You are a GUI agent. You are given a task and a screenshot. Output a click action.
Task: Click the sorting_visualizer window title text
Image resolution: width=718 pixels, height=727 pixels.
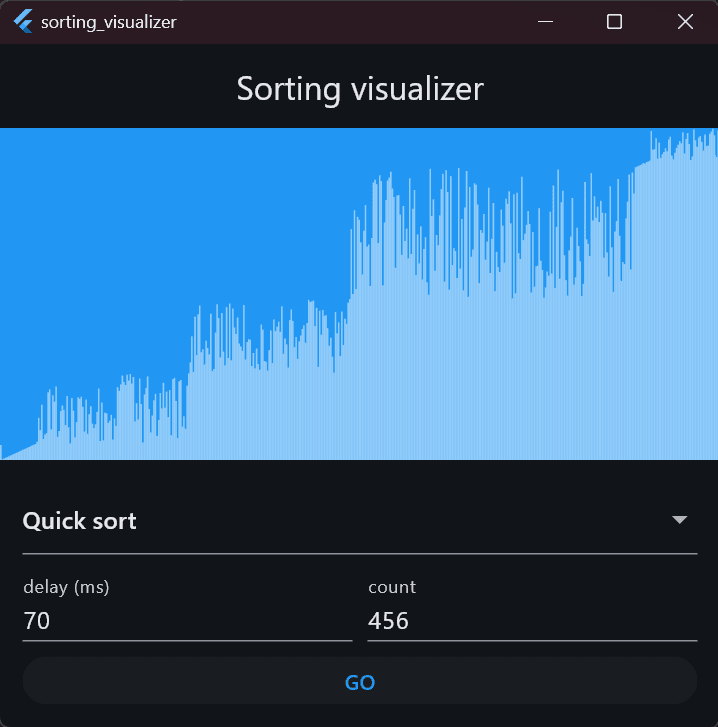click(x=109, y=22)
